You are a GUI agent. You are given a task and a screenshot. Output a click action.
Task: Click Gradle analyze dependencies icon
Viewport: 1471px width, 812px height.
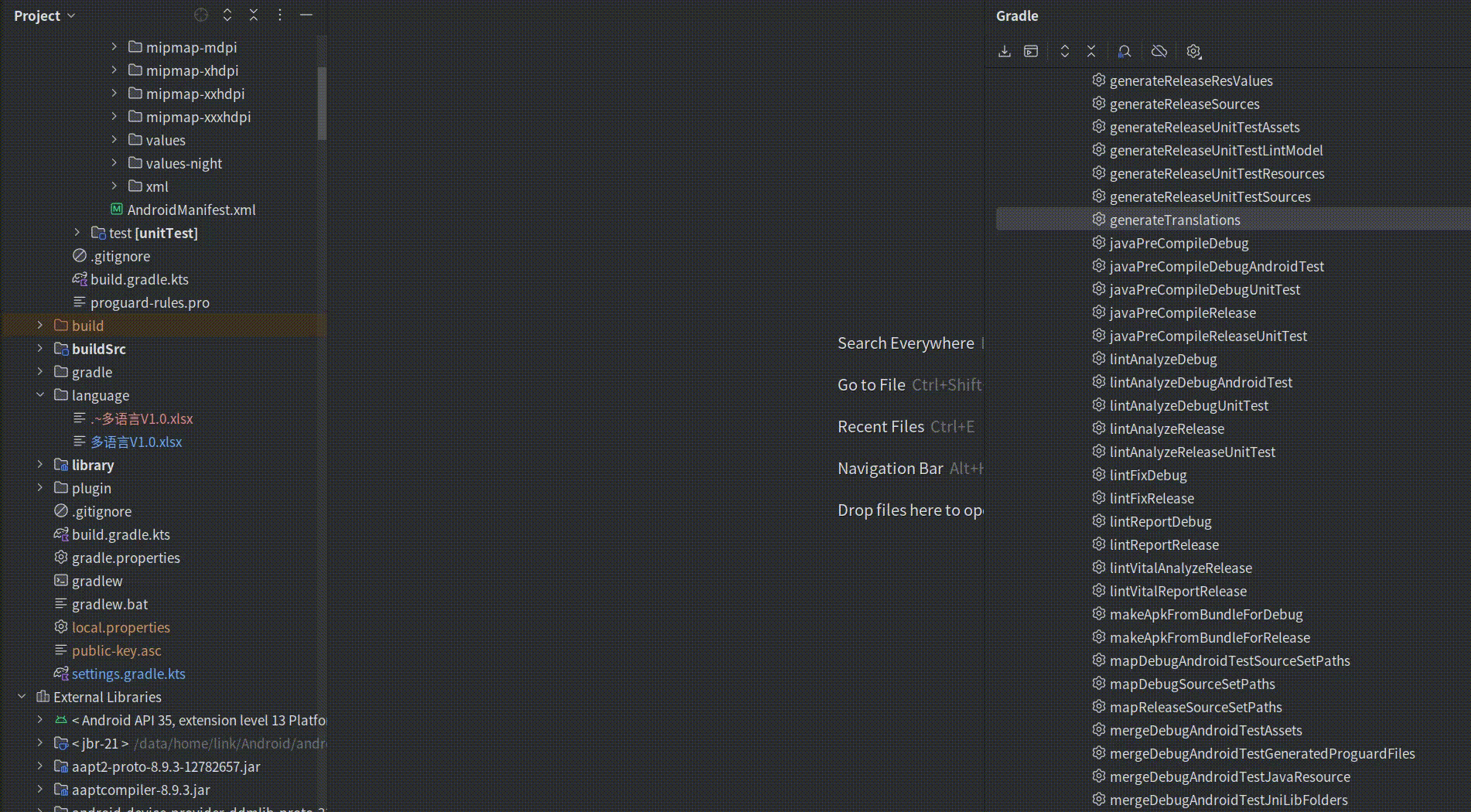click(1125, 51)
